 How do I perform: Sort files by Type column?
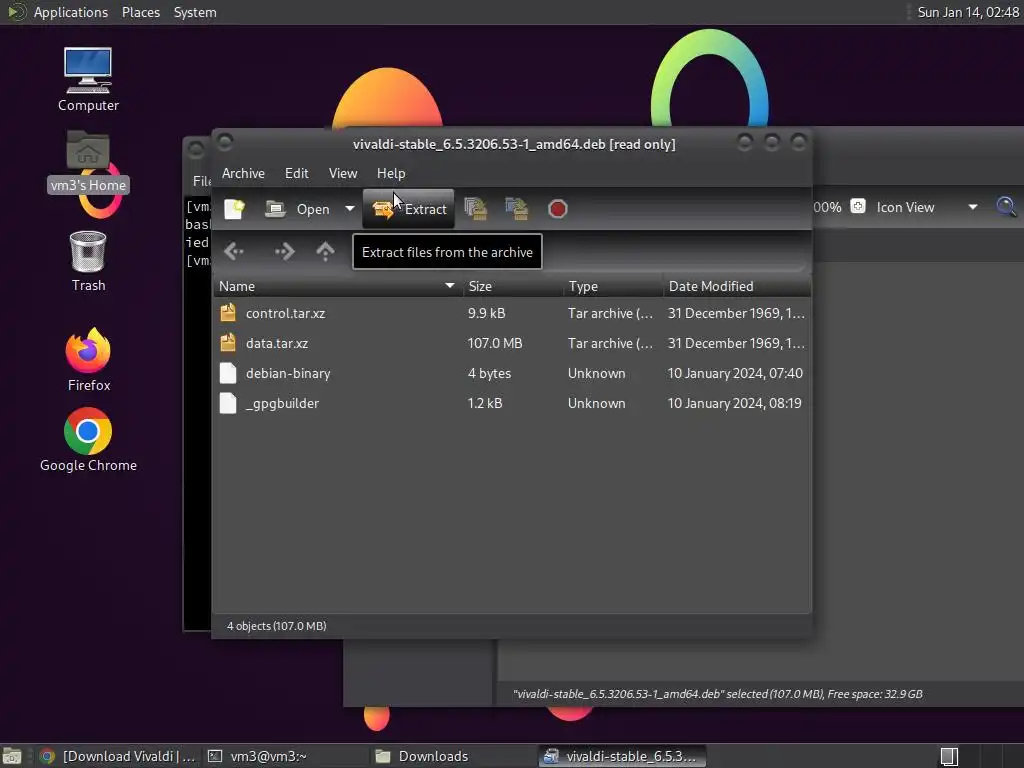(x=613, y=286)
